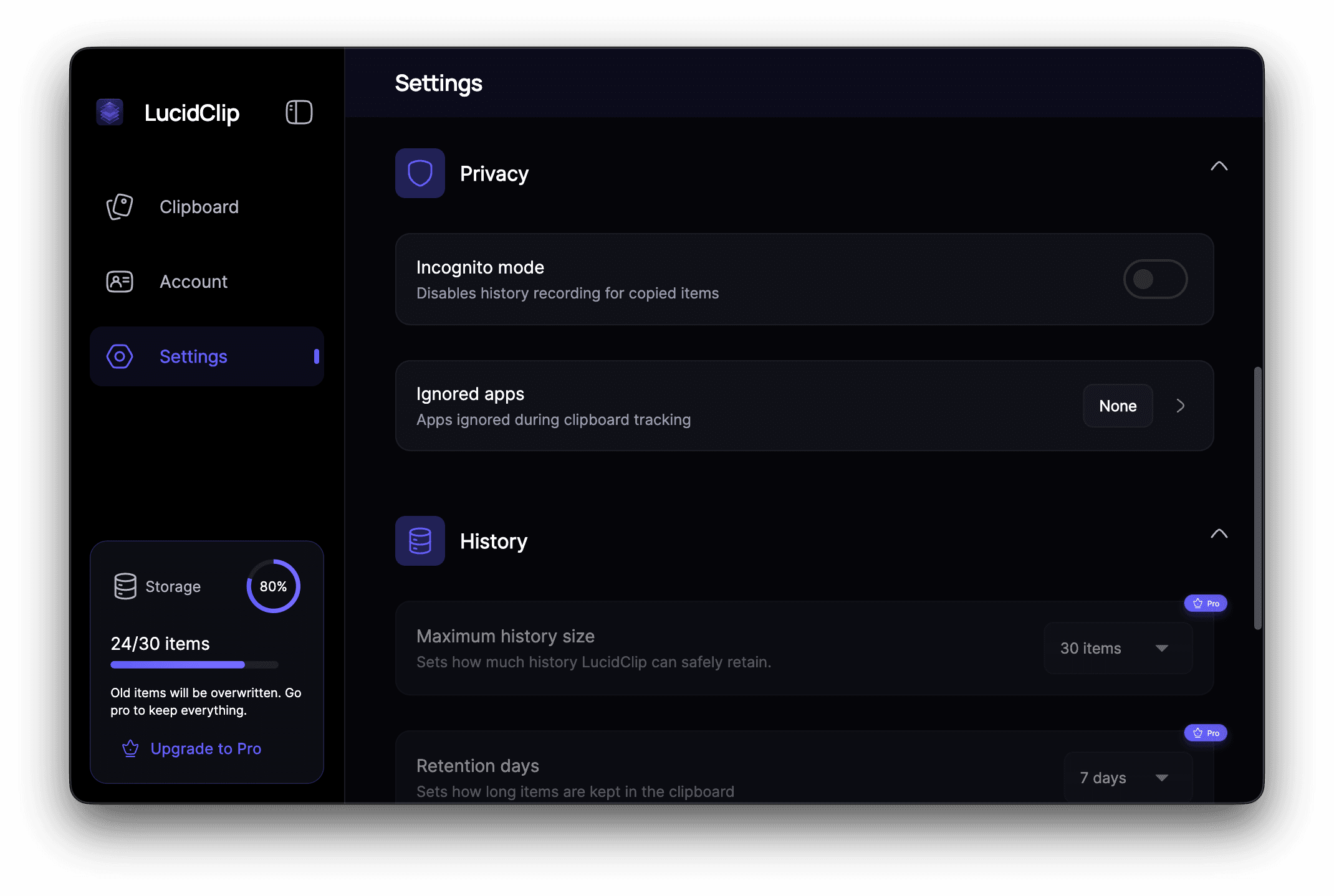Click the Upgrade to Pro link
This screenshot has height=896, width=1334.
point(206,749)
